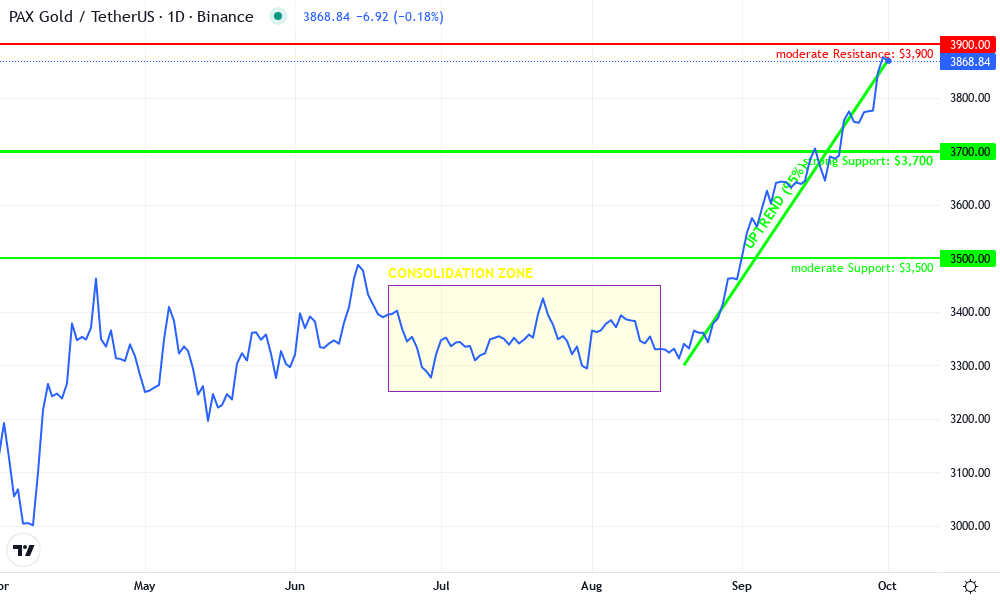Click the moderate Resistance: $3,900 label
This screenshot has width=1000, height=600.
tap(855, 53)
